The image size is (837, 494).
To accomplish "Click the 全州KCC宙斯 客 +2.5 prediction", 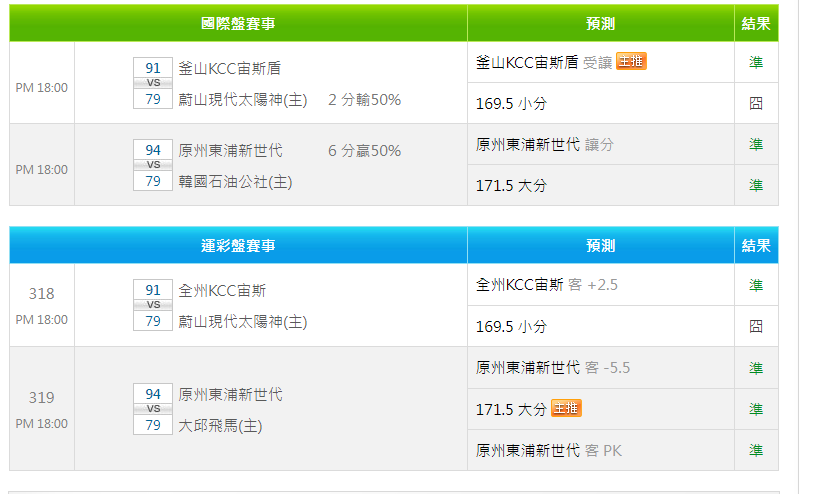I will (x=547, y=285).
